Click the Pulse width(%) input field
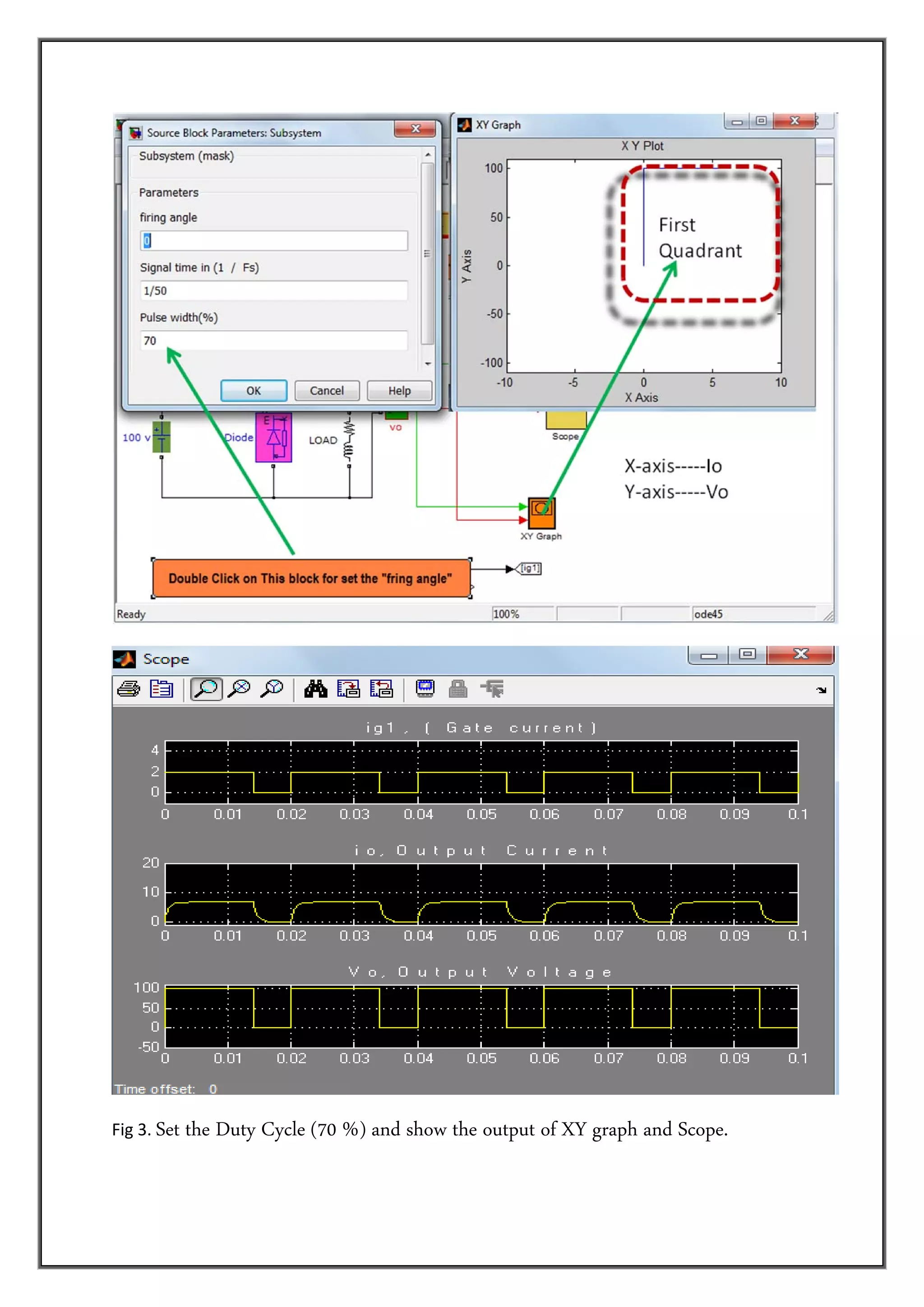Screen dimensions: 924x1307 (274, 341)
